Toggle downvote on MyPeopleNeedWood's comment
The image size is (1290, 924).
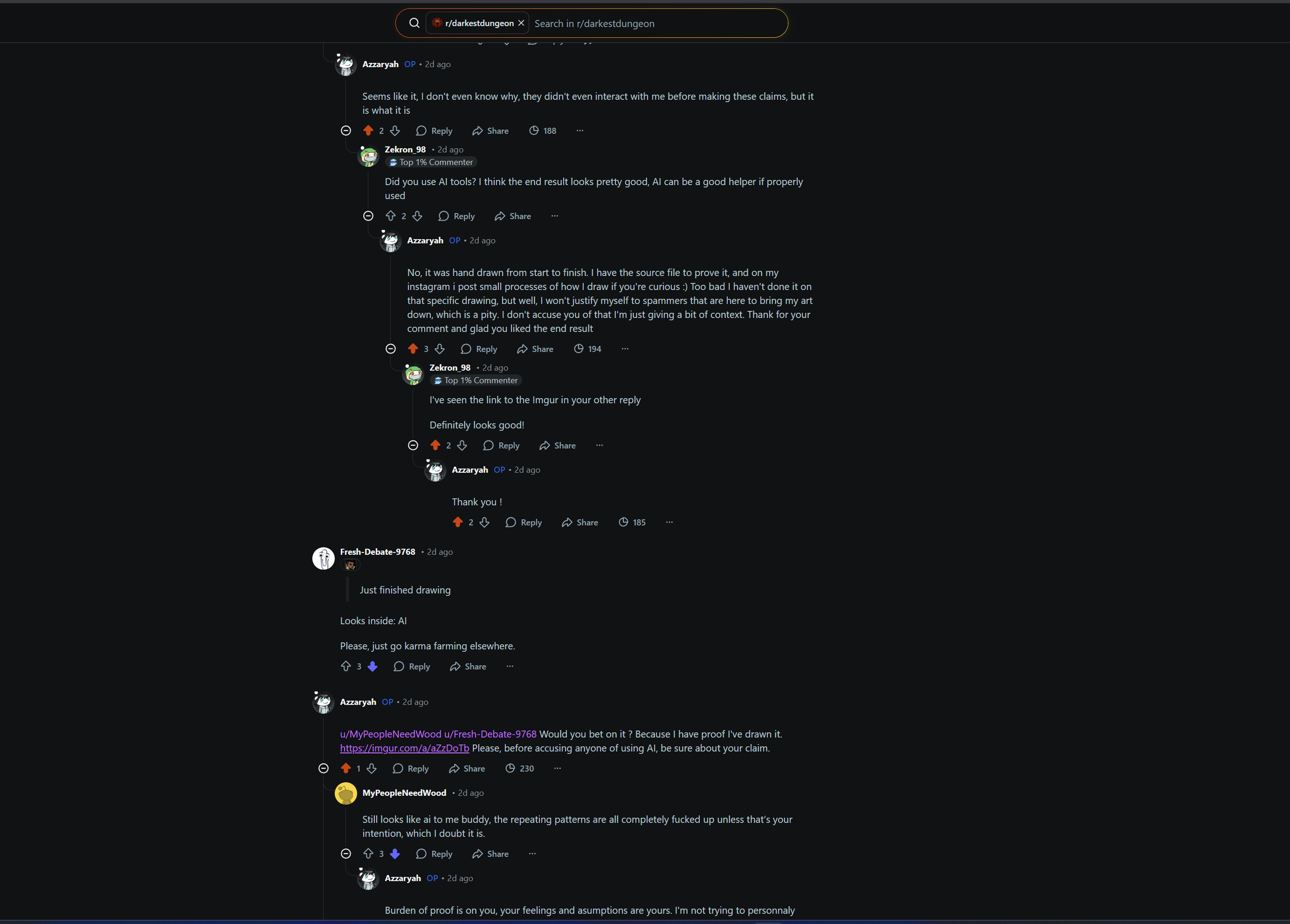coord(395,854)
